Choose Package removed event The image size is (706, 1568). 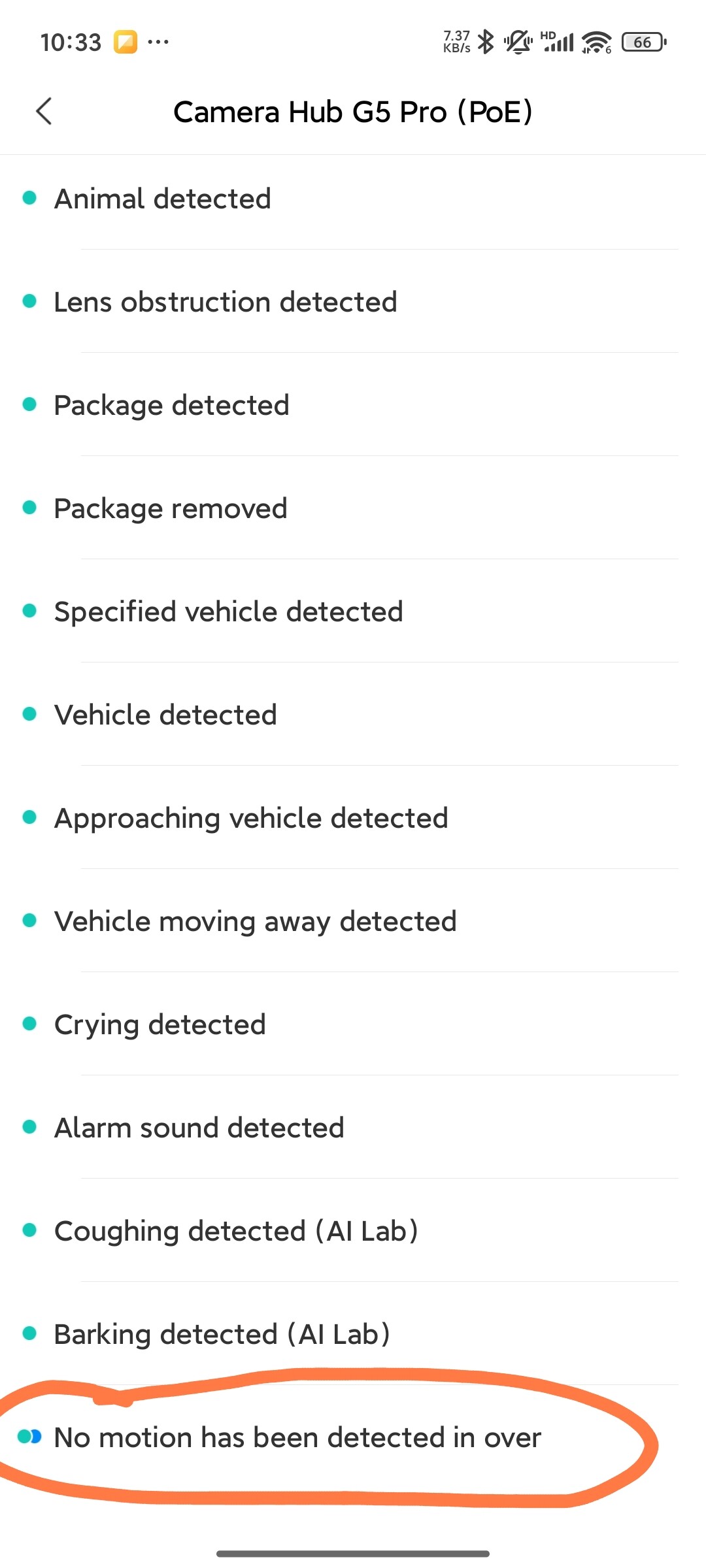(171, 508)
